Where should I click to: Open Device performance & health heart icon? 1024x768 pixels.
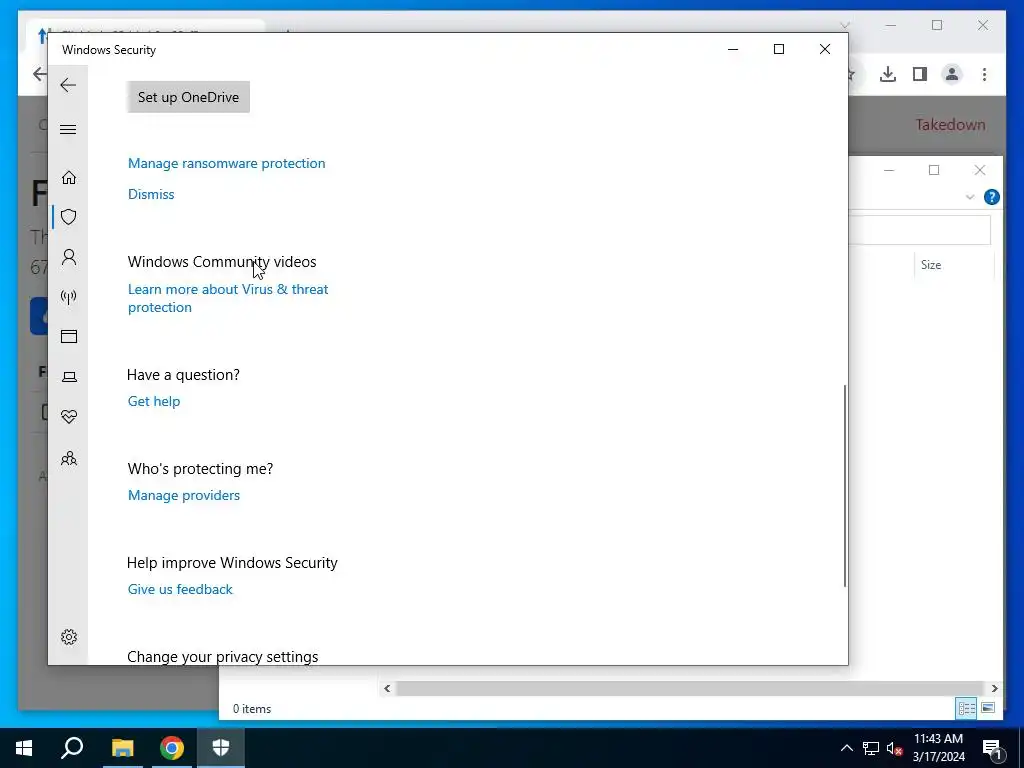69,417
